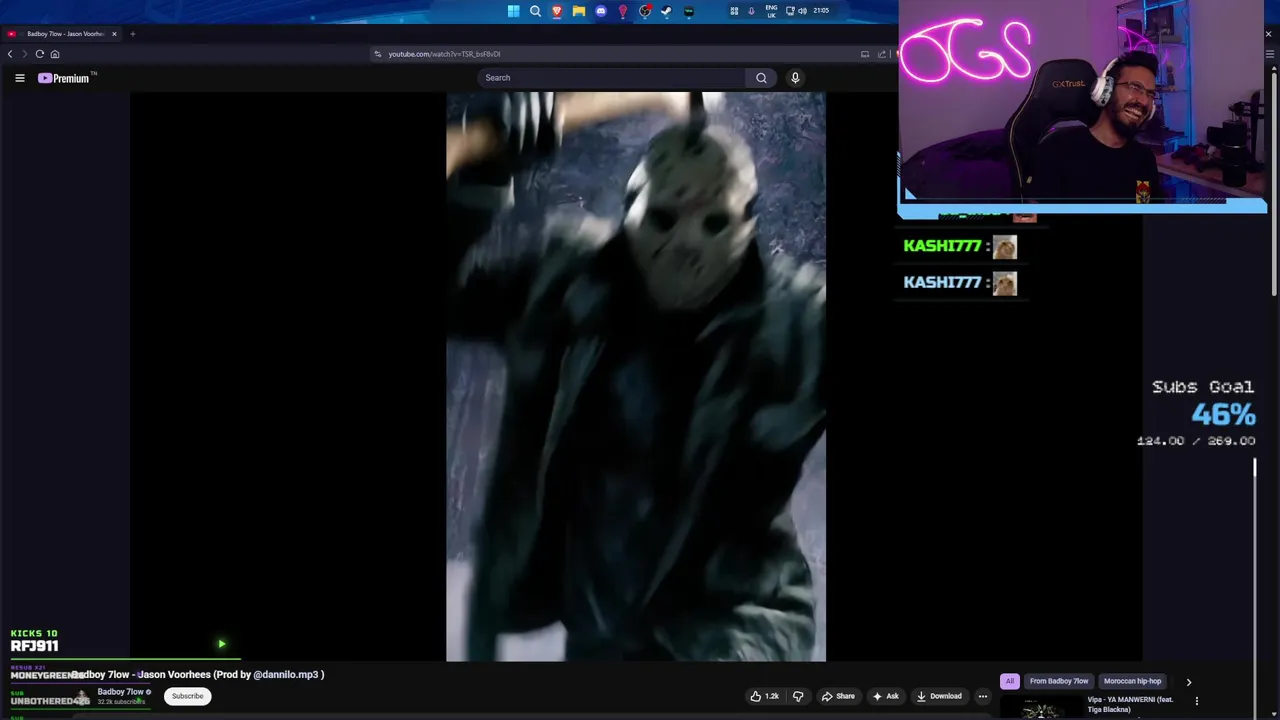This screenshot has width=1280, height=720.
Task: Open Brave browser from the taskbar
Action: pyautogui.click(x=557, y=11)
